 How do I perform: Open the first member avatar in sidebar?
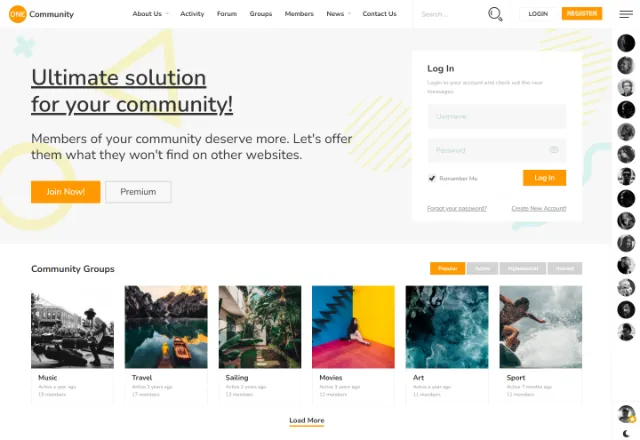coord(626,43)
